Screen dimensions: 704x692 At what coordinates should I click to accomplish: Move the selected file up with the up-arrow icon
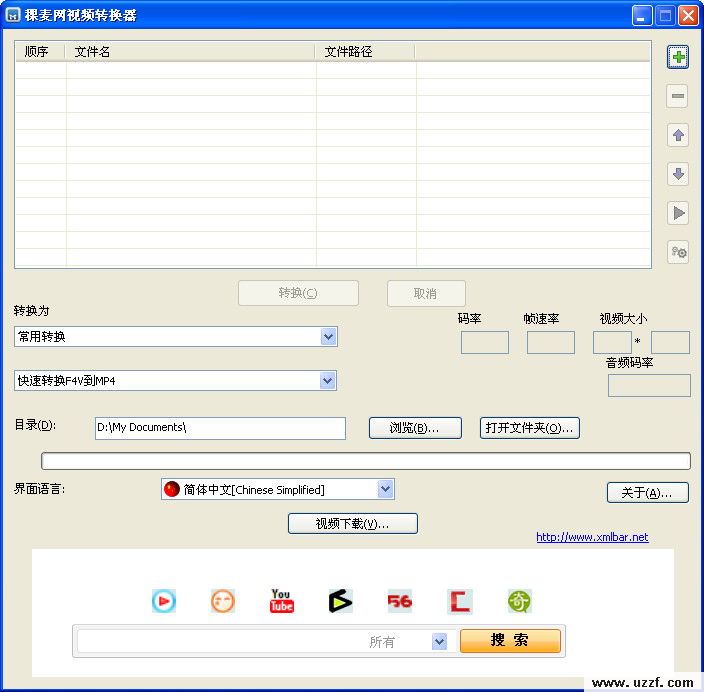pos(678,135)
